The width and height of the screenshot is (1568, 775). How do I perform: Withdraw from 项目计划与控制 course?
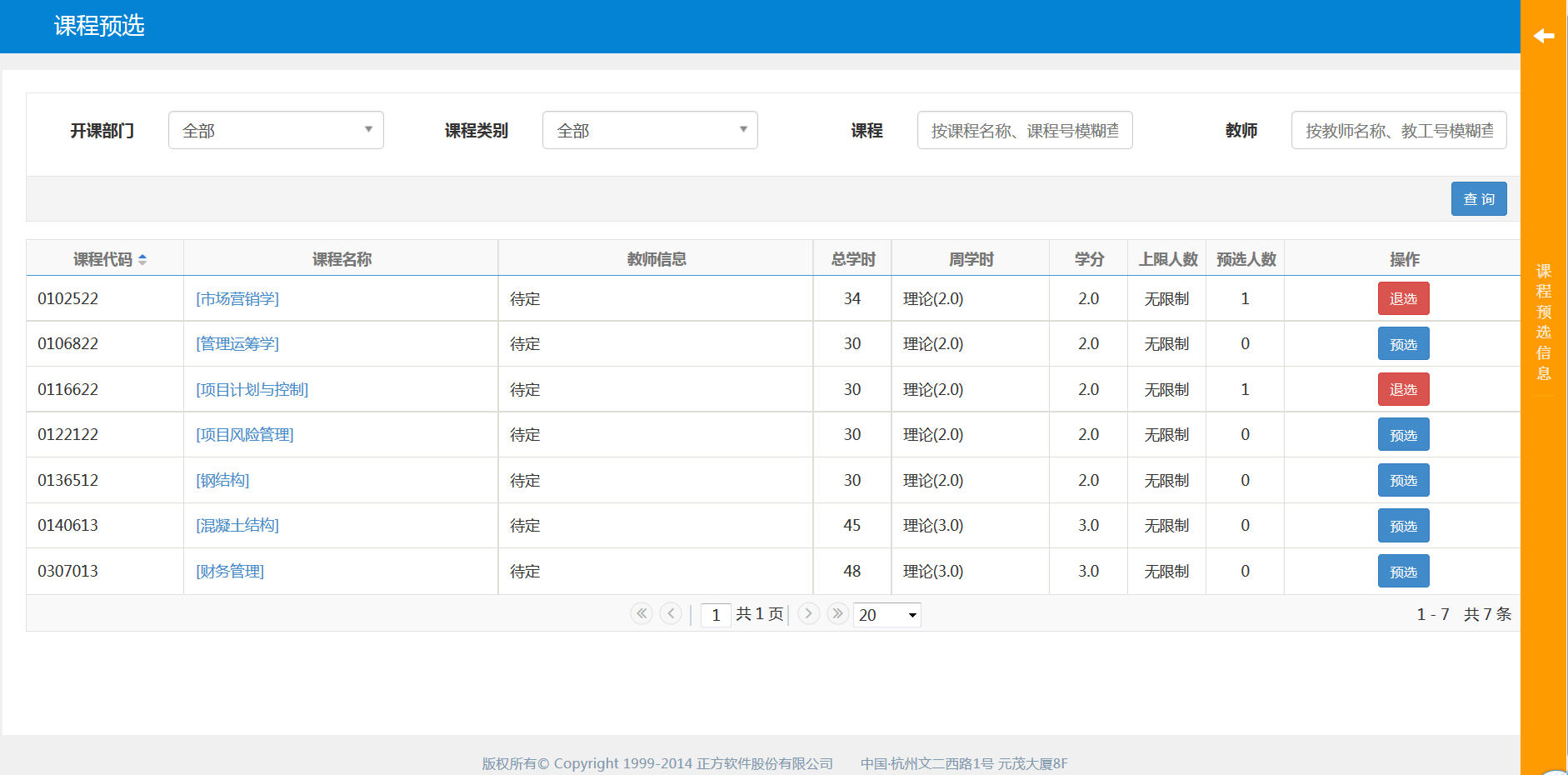coord(1403,389)
